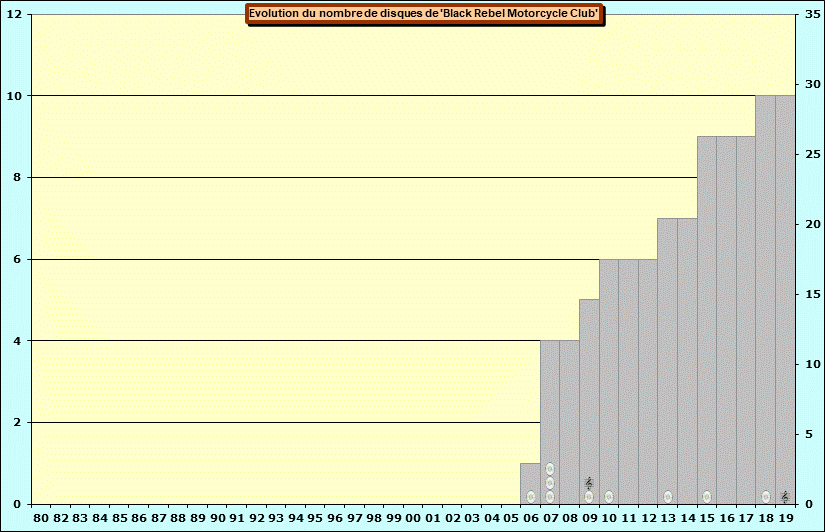Click the x-axis label 00
825x532 pixels.
click(x=413, y=518)
